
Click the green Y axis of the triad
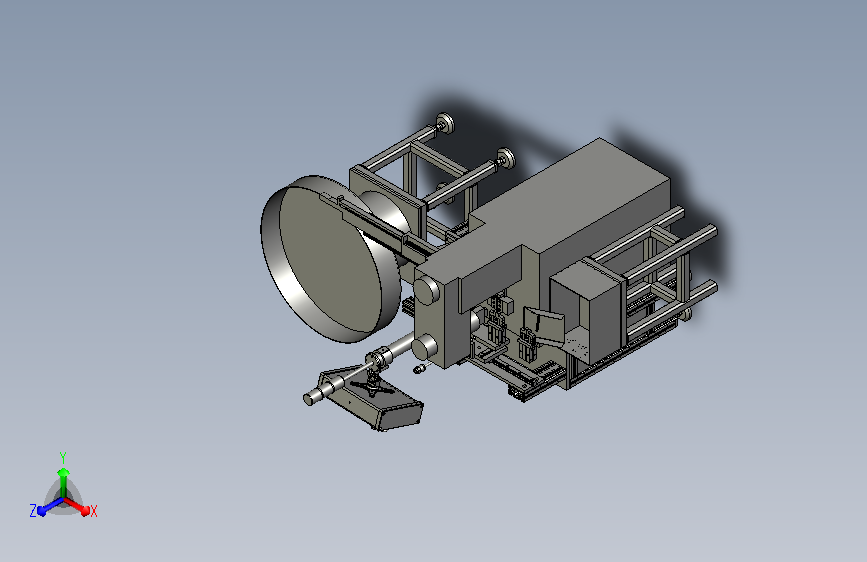coord(63,481)
